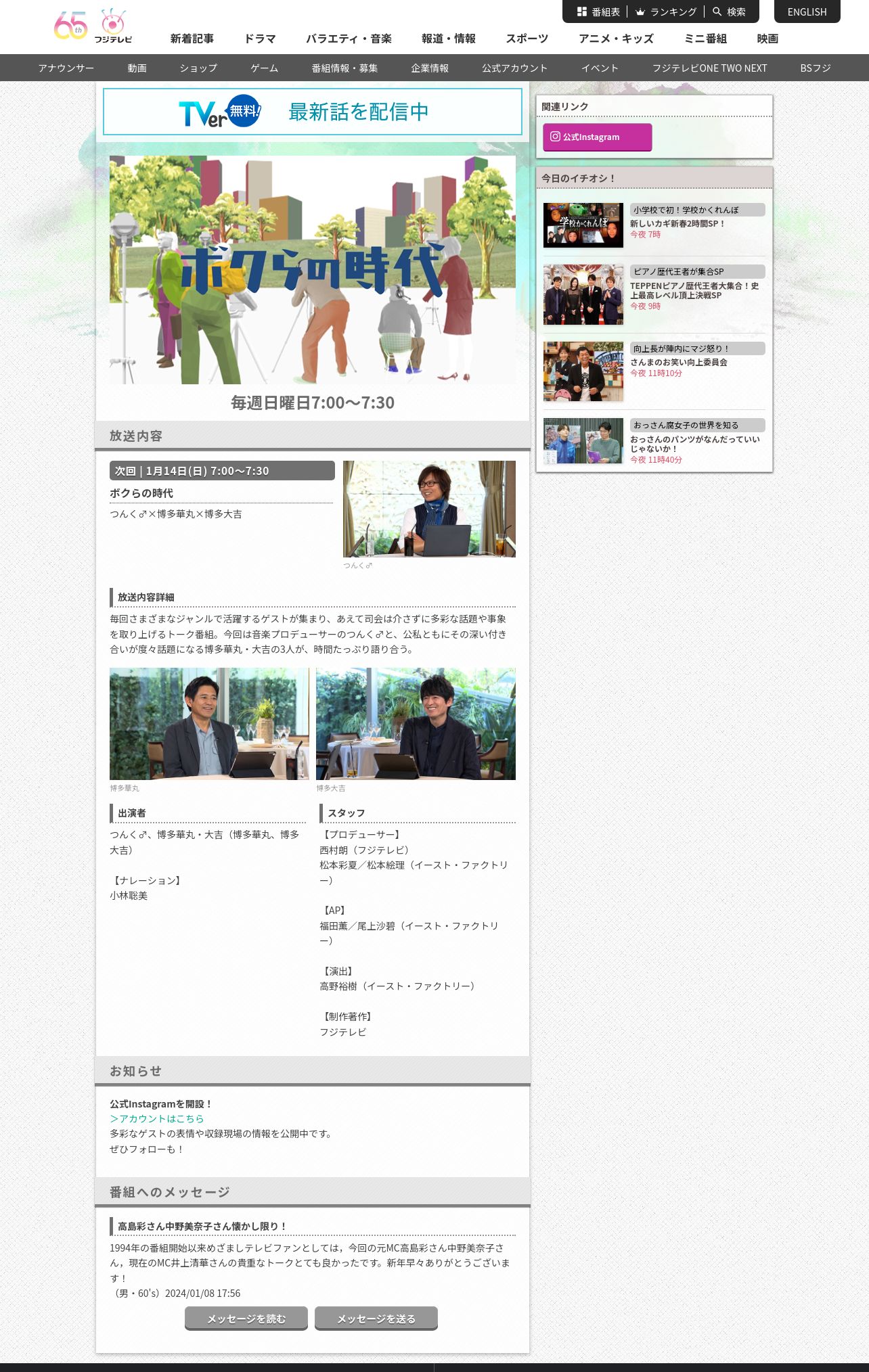Open the 新着記事 menu
The image size is (869, 1372).
[192, 39]
